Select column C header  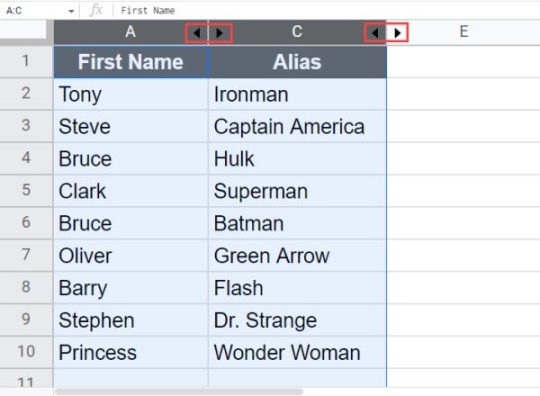297,32
